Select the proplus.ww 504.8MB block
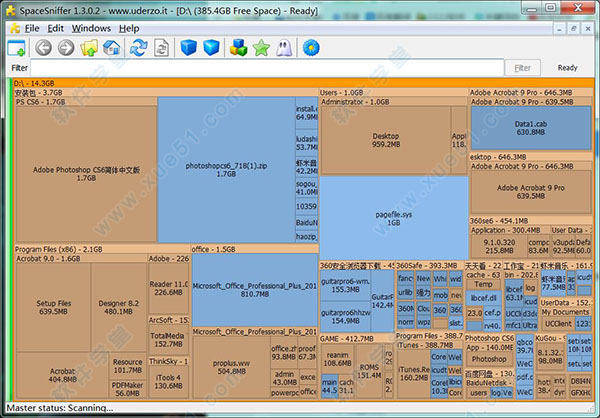The image size is (600, 418). (x=231, y=367)
